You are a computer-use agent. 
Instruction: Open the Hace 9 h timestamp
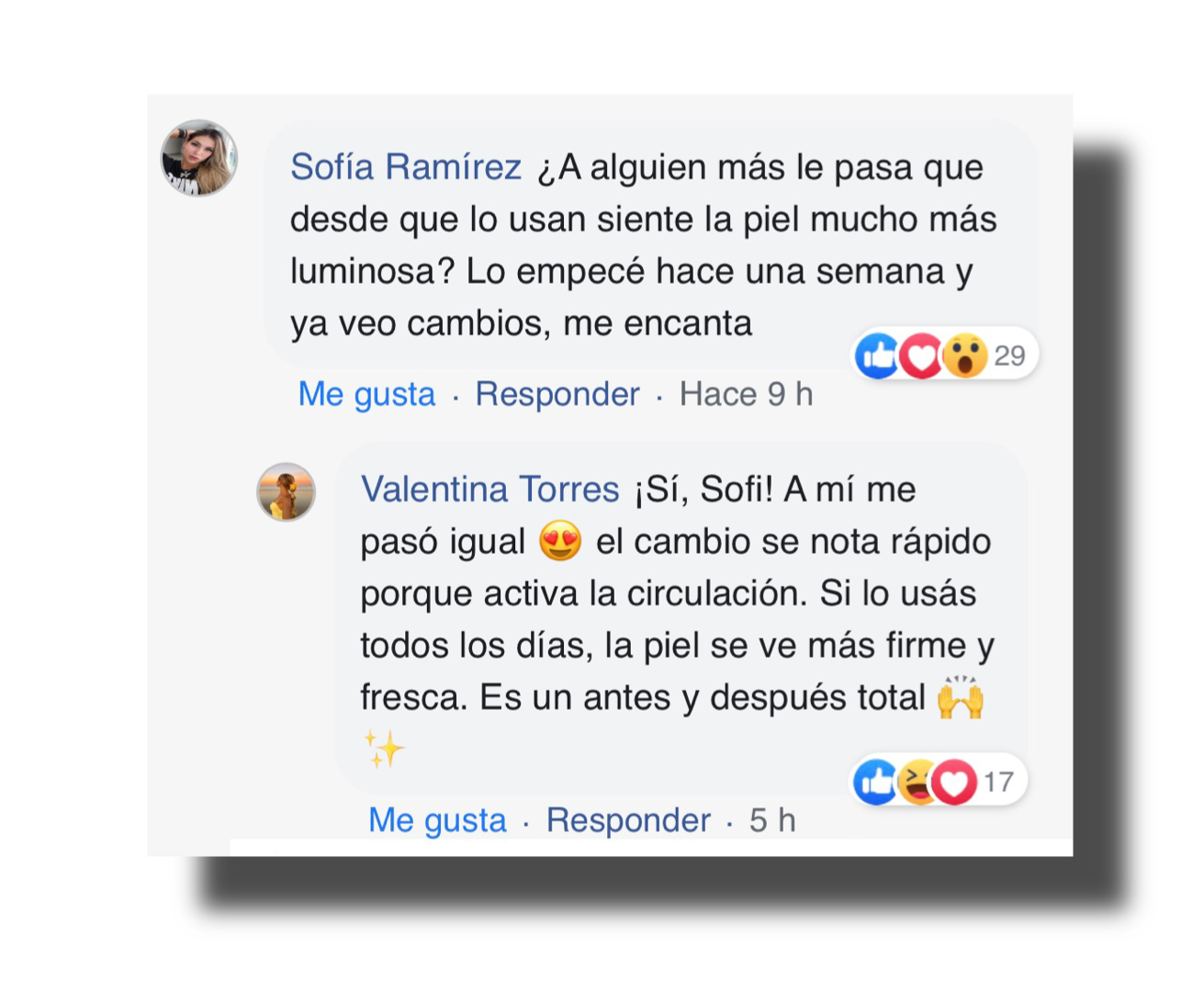click(746, 394)
